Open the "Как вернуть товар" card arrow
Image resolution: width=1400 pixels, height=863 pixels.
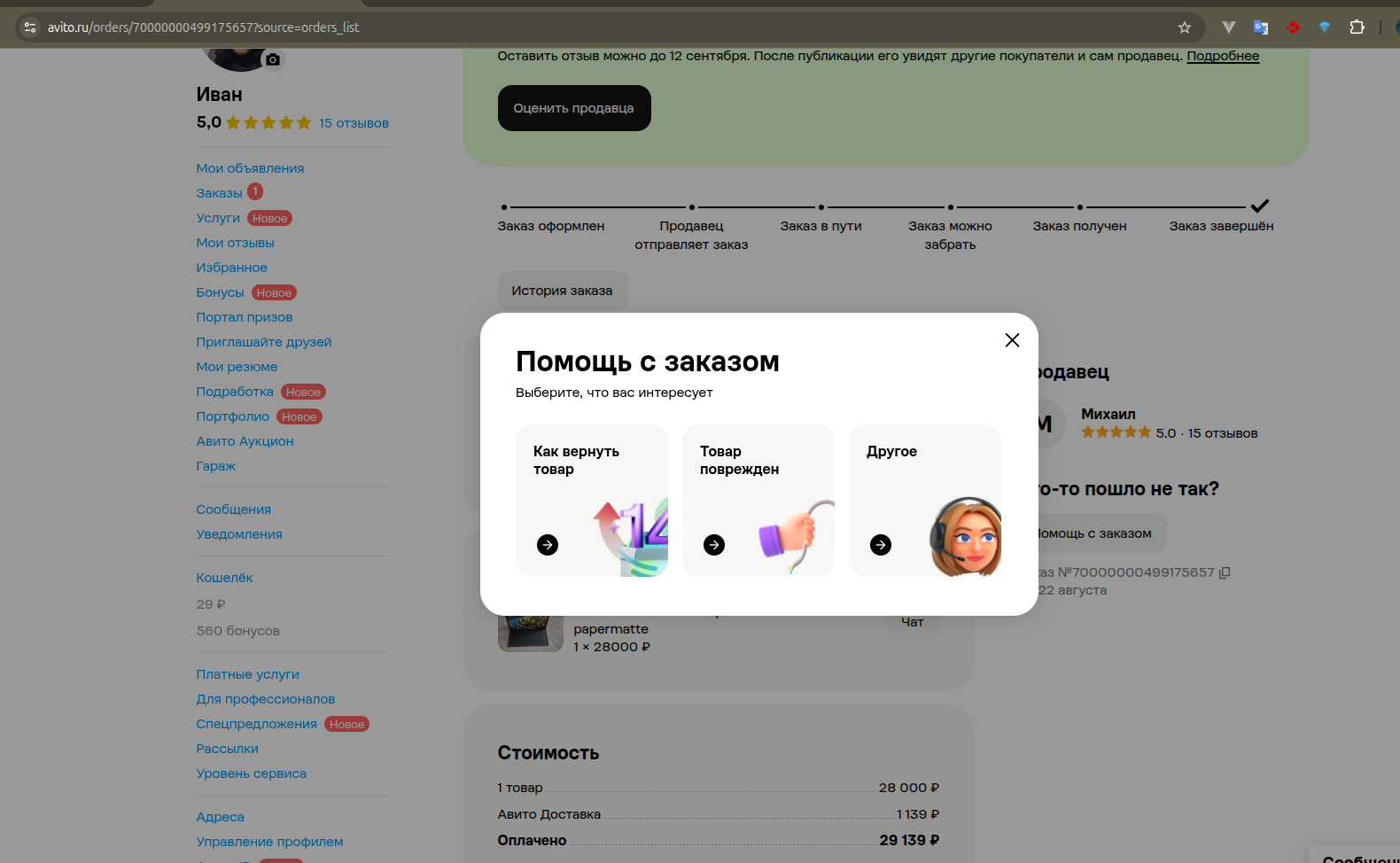(x=548, y=545)
